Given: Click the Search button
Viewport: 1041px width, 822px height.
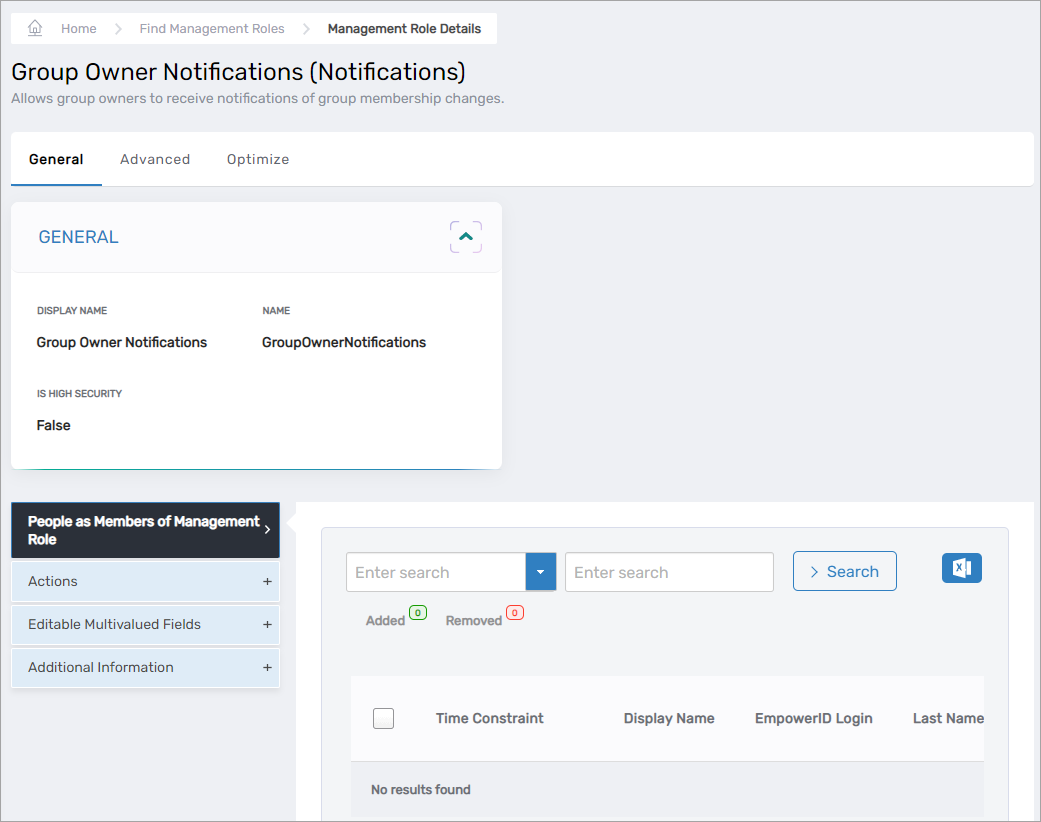Looking at the screenshot, I should (844, 571).
